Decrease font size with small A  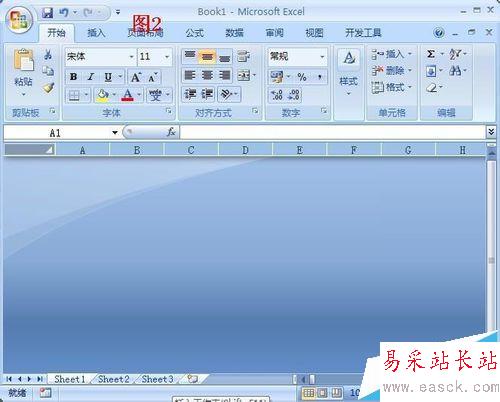(153, 77)
